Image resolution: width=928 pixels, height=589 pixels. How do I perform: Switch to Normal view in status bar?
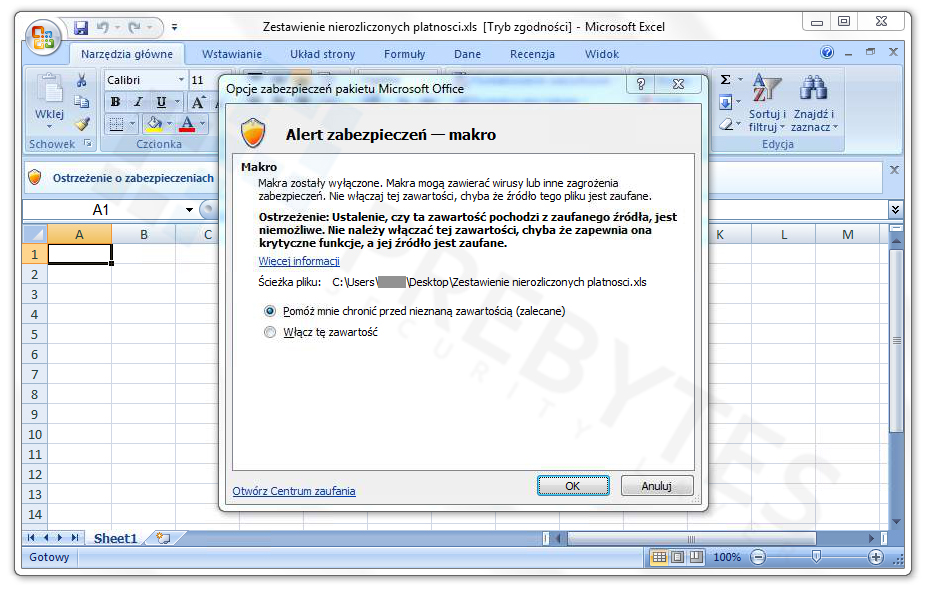[x=659, y=557]
